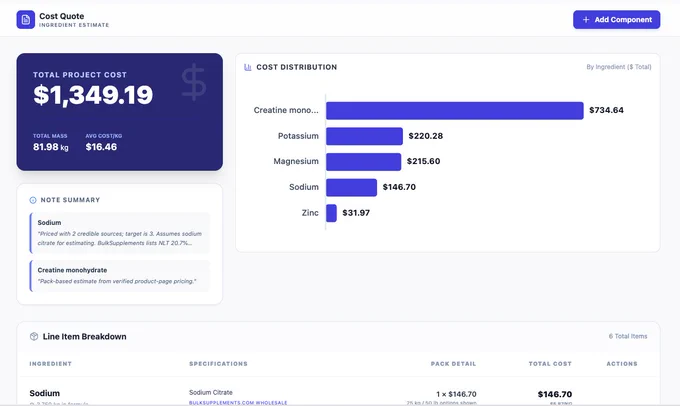The width and height of the screenshot is (680, 406).
Task: Click the 6 Total Items label
Action: [628, 336]
